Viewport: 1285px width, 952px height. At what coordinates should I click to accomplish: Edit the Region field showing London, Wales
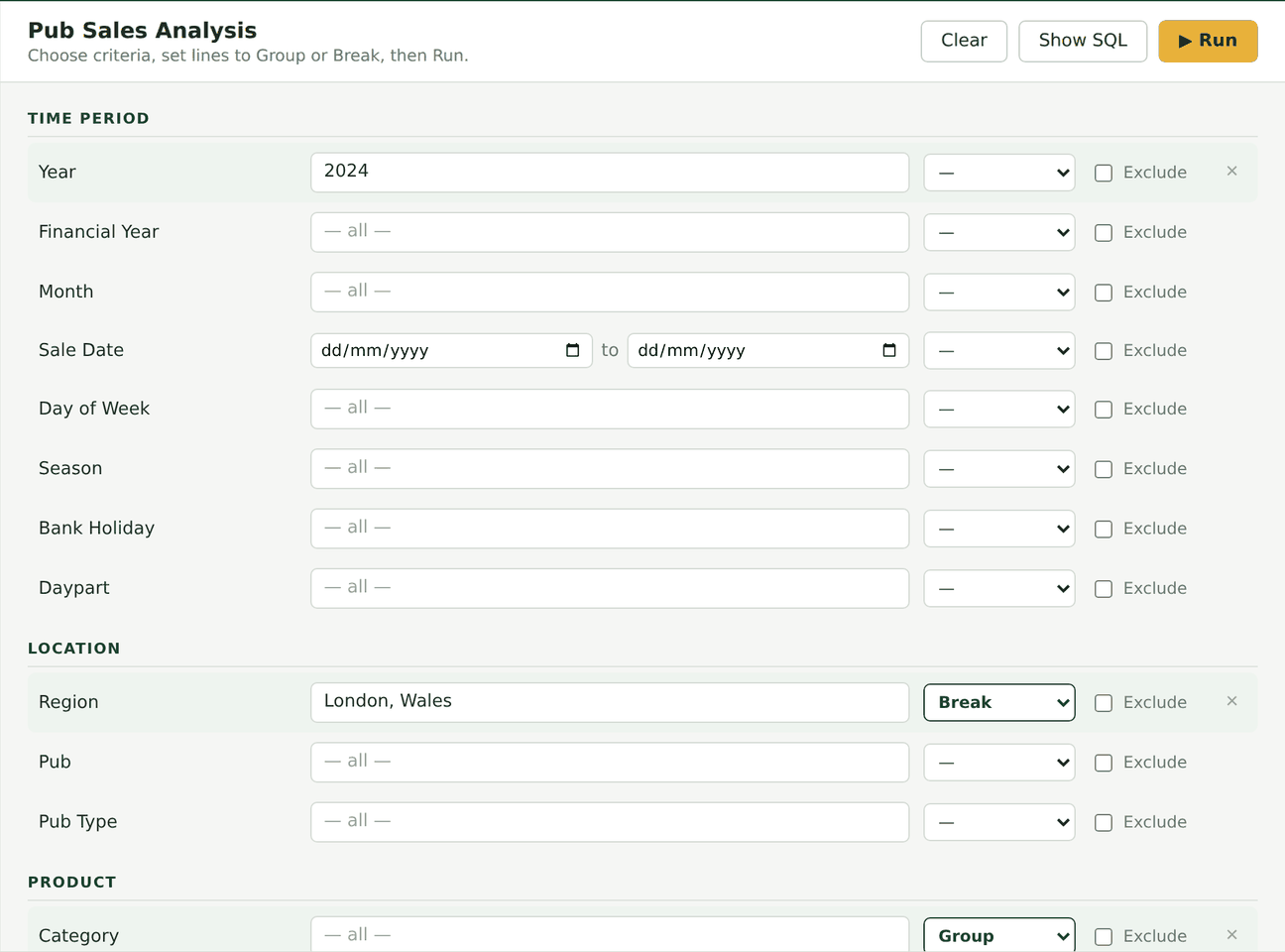(x=610, y=702)
